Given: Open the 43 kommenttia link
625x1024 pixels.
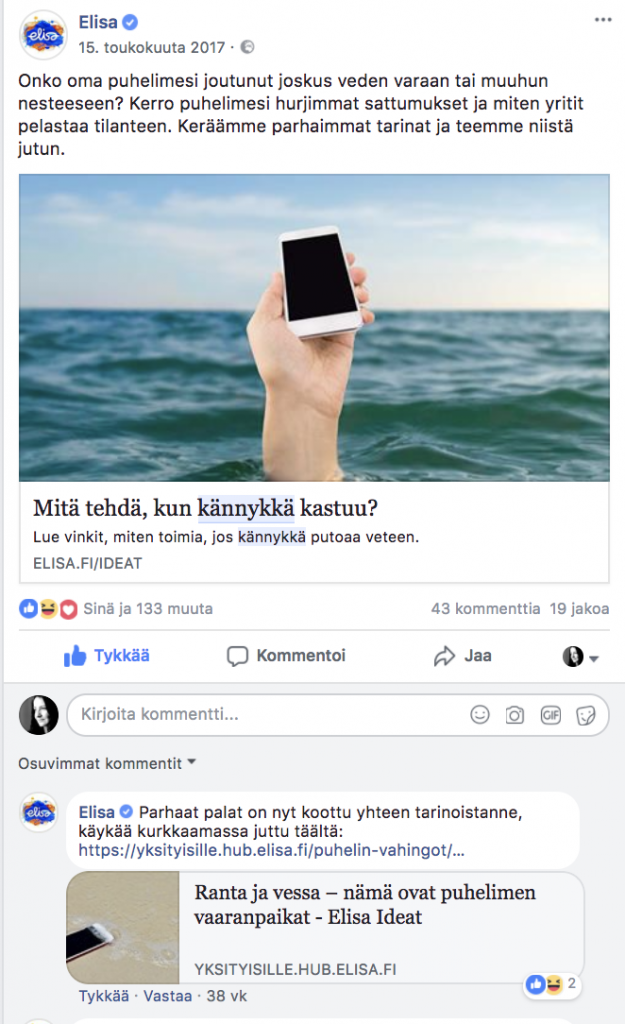Looking at the screenshot, I should [485, 609].
